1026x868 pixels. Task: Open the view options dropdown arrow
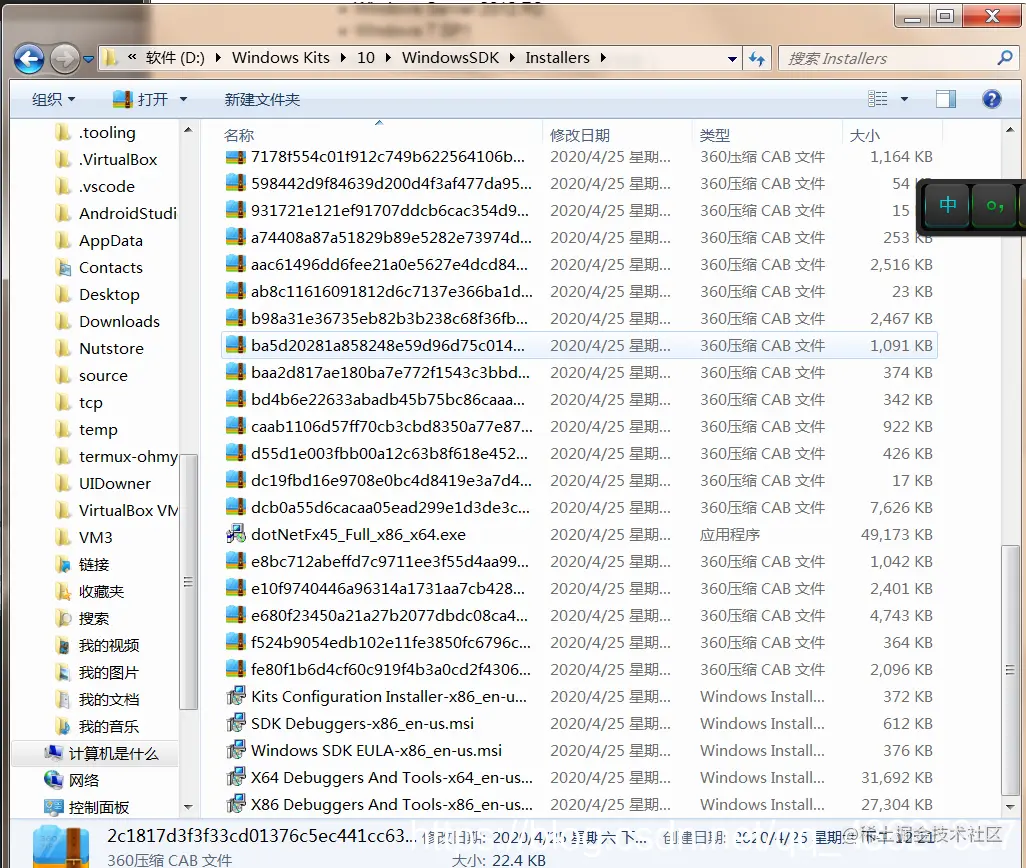click(904, 99)
